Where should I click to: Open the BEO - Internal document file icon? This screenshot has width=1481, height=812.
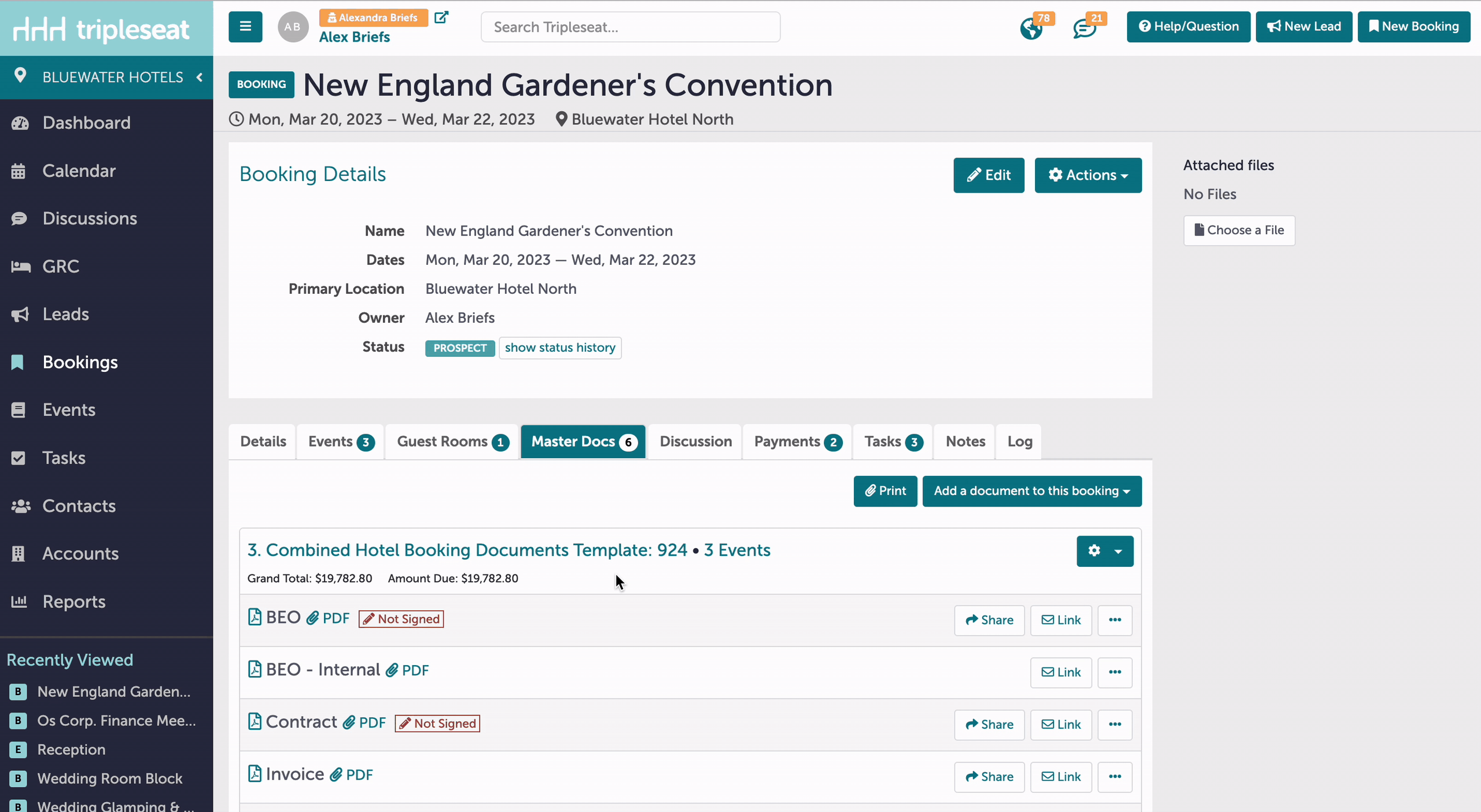click(255, 669)
